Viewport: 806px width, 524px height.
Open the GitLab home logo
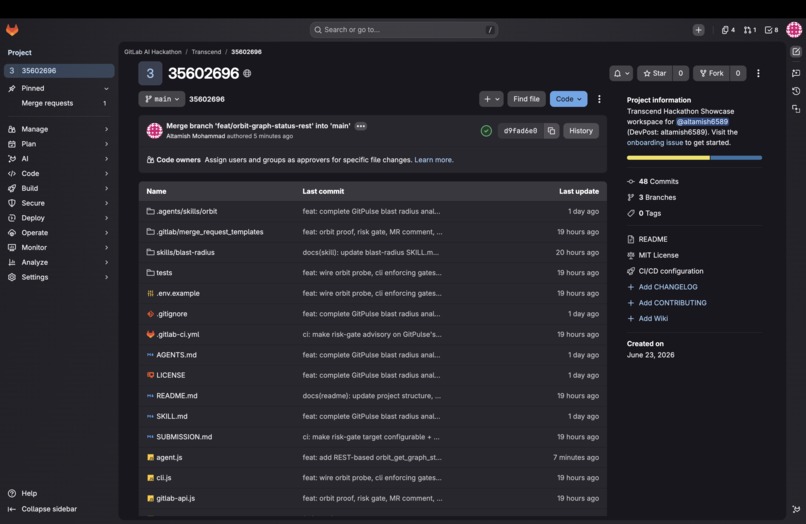pos(12,30)
